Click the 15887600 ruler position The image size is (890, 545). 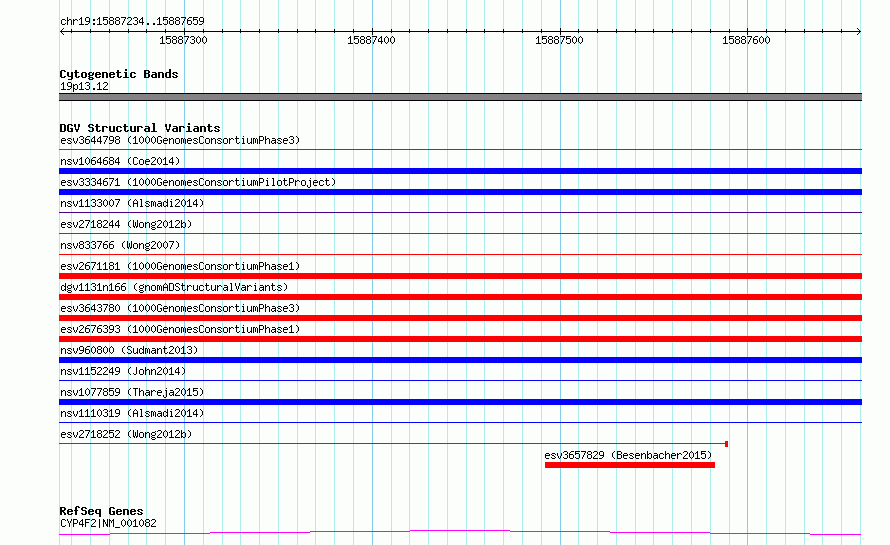coord(746,40)
